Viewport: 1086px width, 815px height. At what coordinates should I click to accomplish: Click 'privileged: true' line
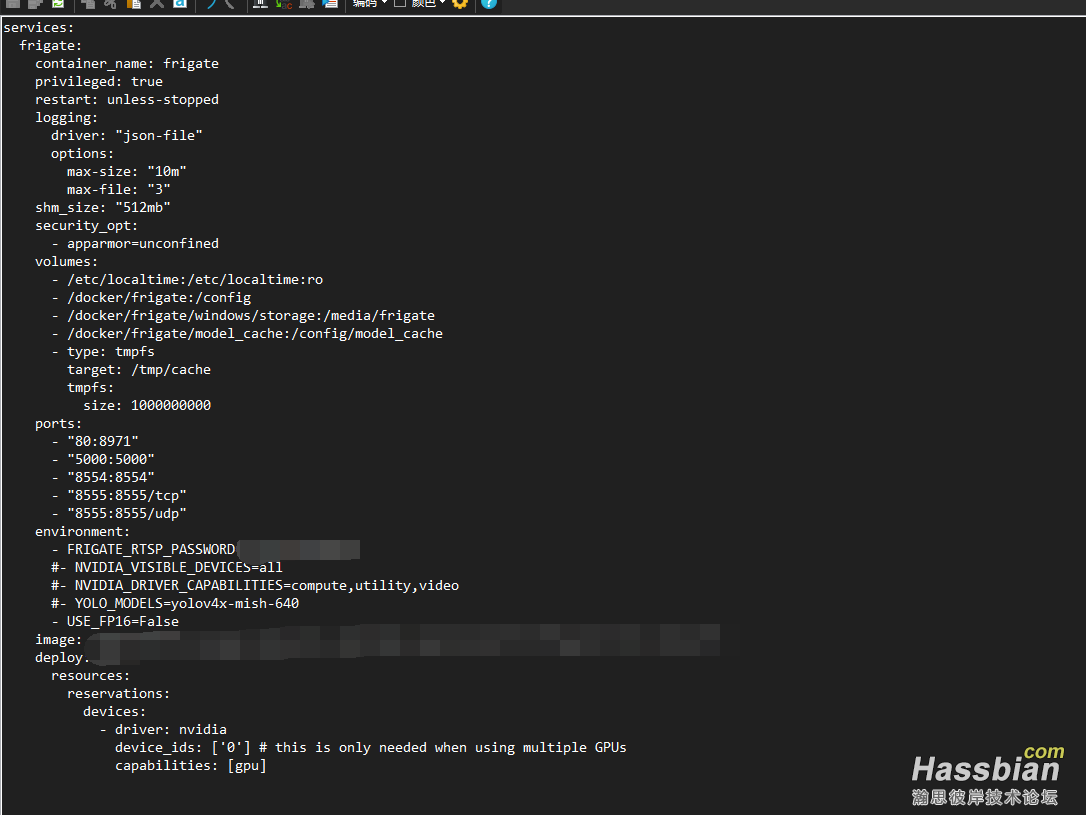(x=99, y=82)
